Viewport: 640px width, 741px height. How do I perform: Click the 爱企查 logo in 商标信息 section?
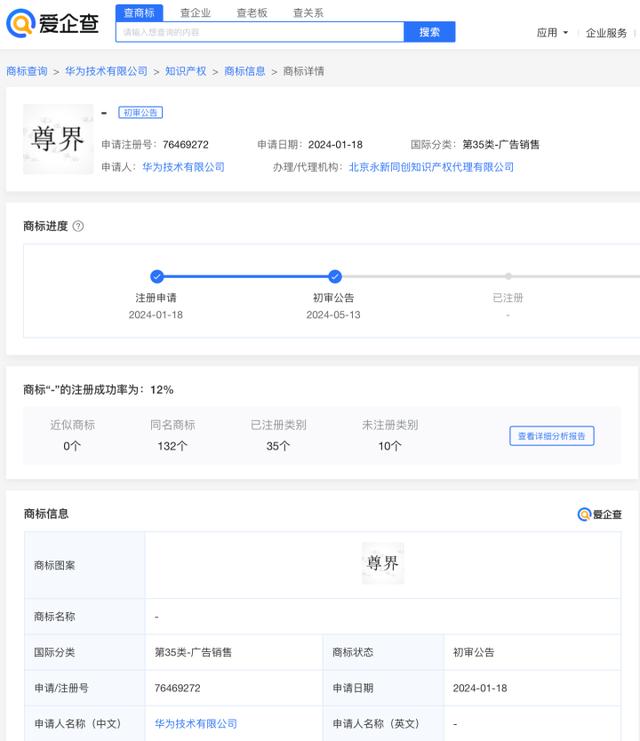(x=599, y=514)
